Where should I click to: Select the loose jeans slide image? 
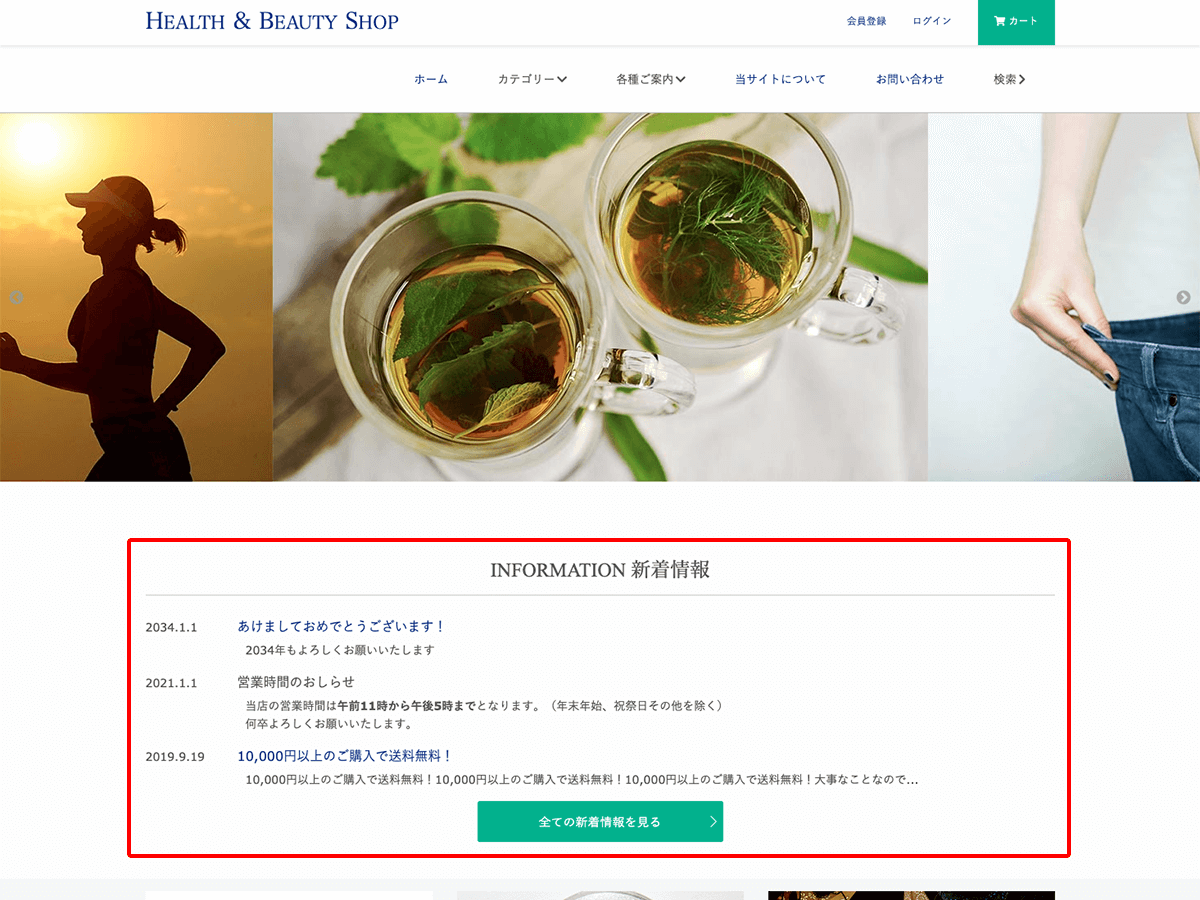click(x=1064, y=297)
